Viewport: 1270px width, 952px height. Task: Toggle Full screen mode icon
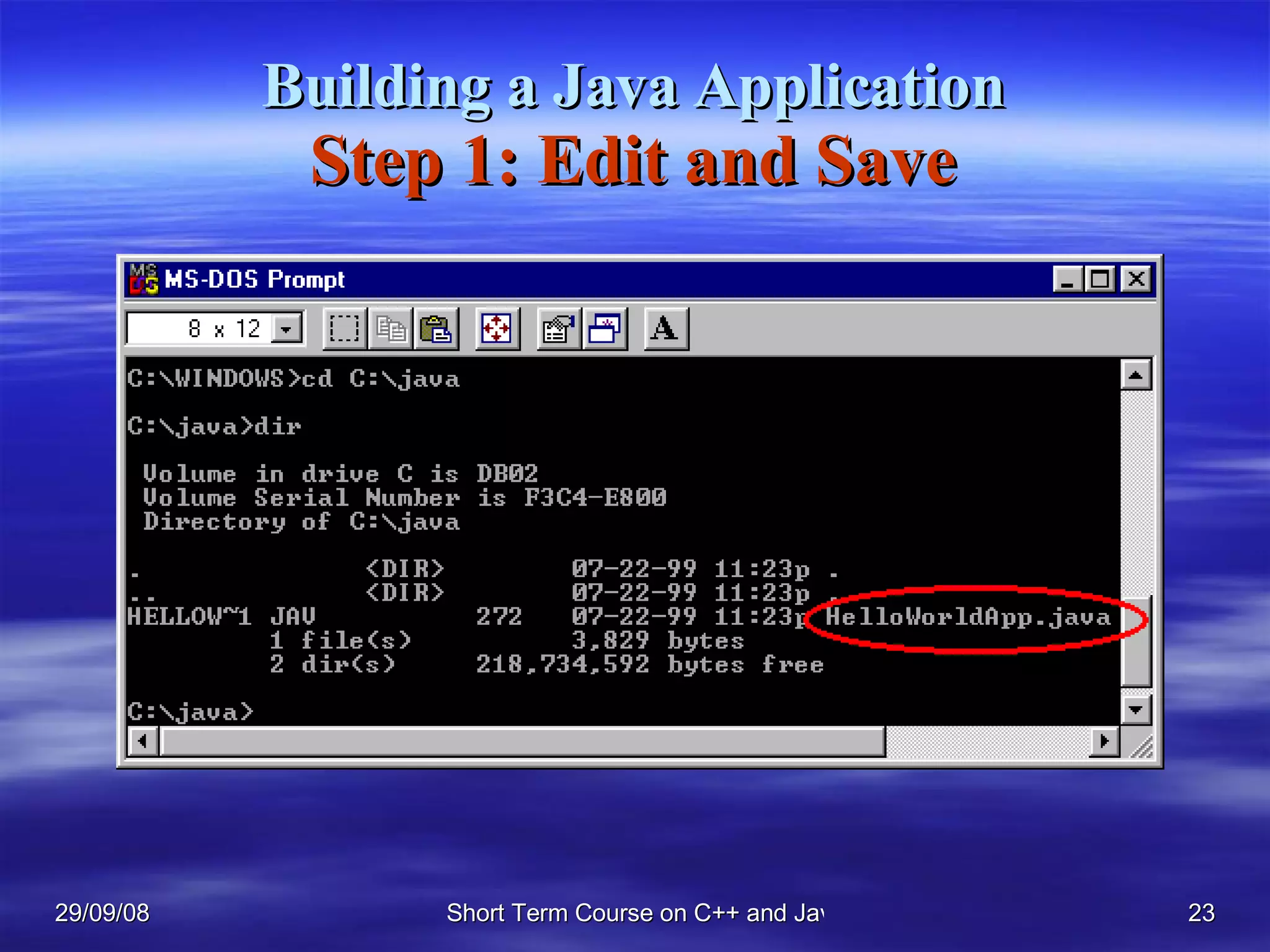(x=497, y=328)
